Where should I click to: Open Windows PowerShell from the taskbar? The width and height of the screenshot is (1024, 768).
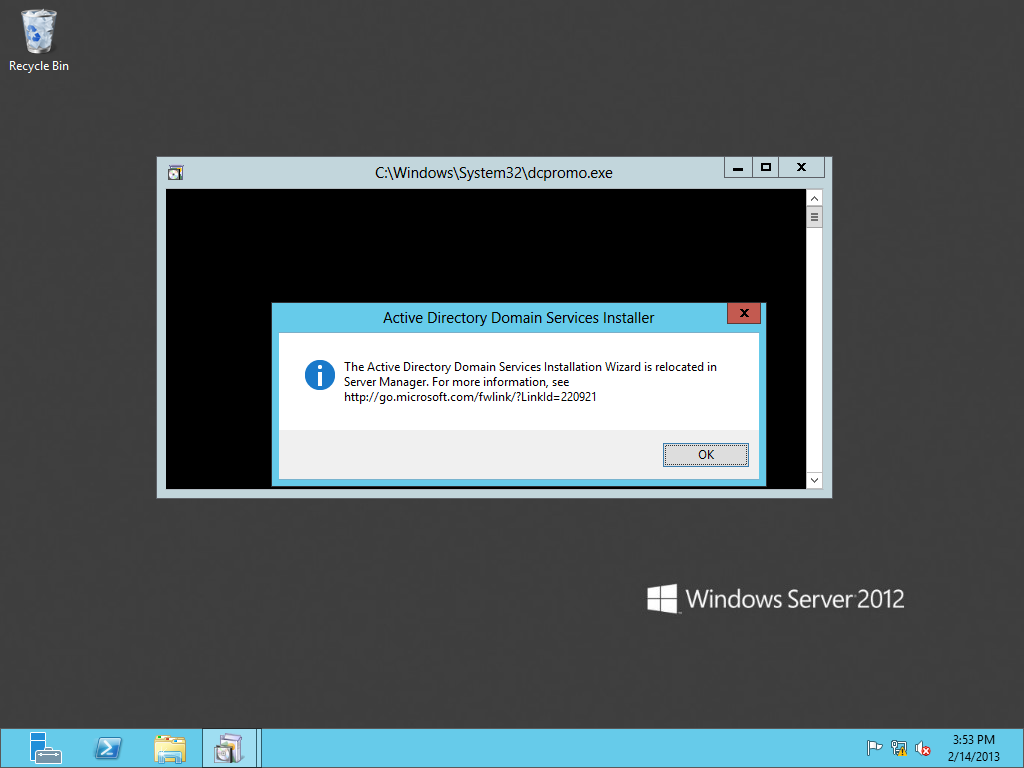pos(108,748)
